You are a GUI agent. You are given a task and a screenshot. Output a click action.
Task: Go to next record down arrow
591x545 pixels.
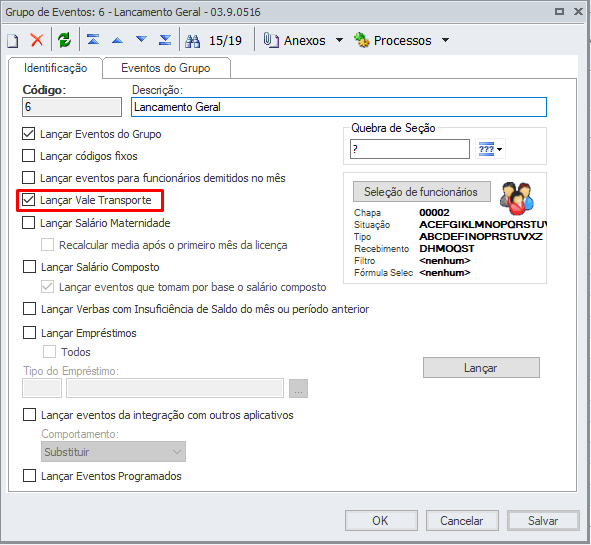pyautogui.click(x=141, y=39)
